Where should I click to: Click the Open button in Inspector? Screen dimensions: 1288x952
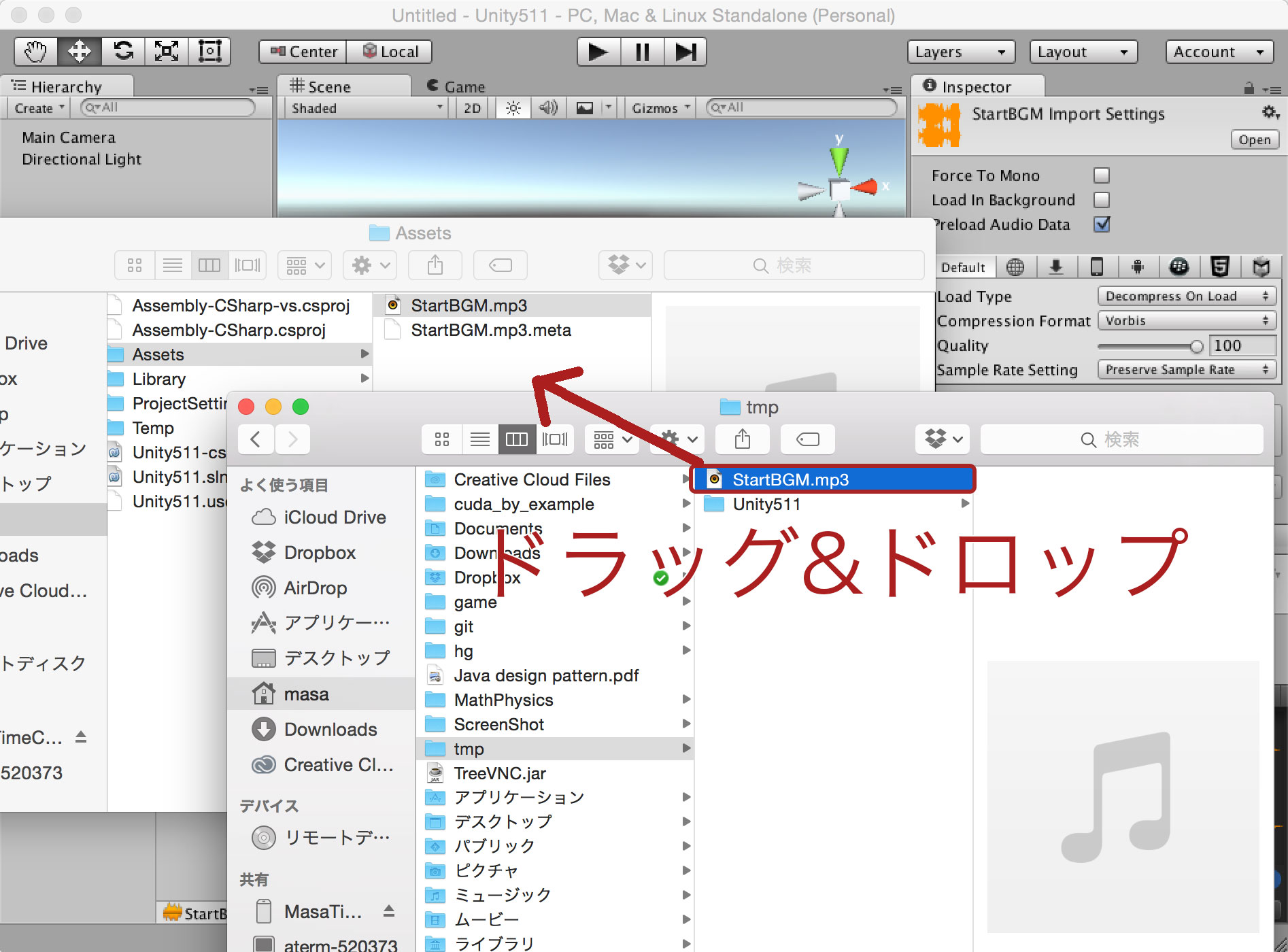[x=1255, y=139]
